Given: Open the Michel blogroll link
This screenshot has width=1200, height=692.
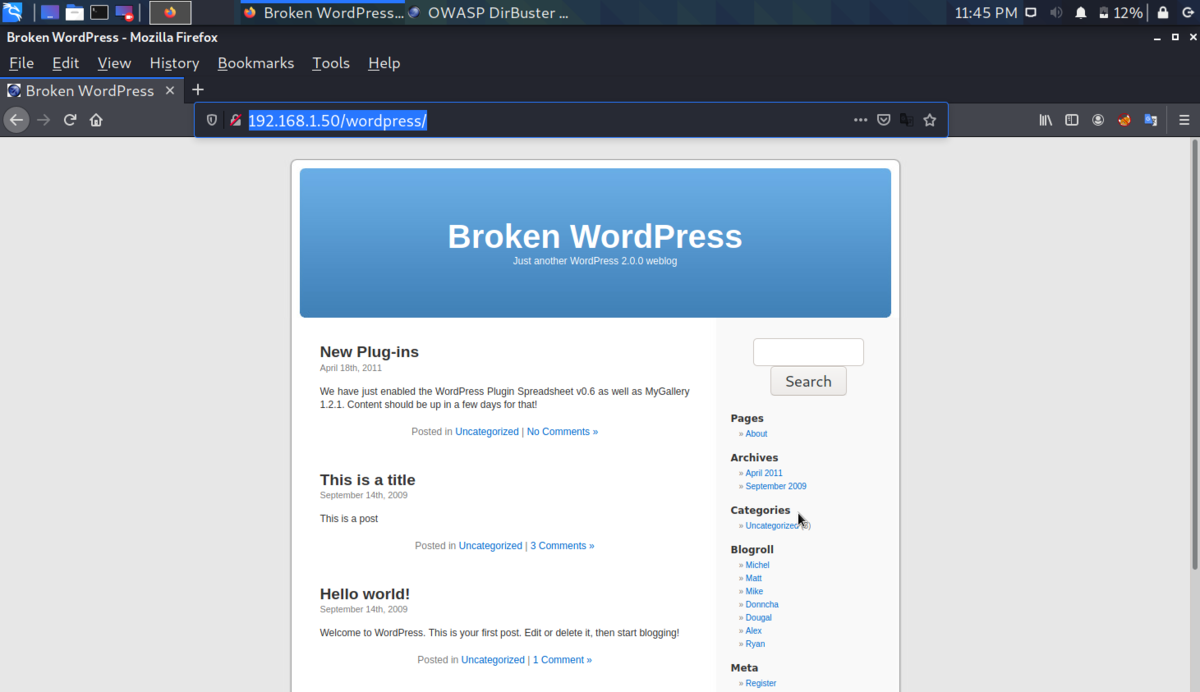Looking at the screenshot, I should pos(757,565).
